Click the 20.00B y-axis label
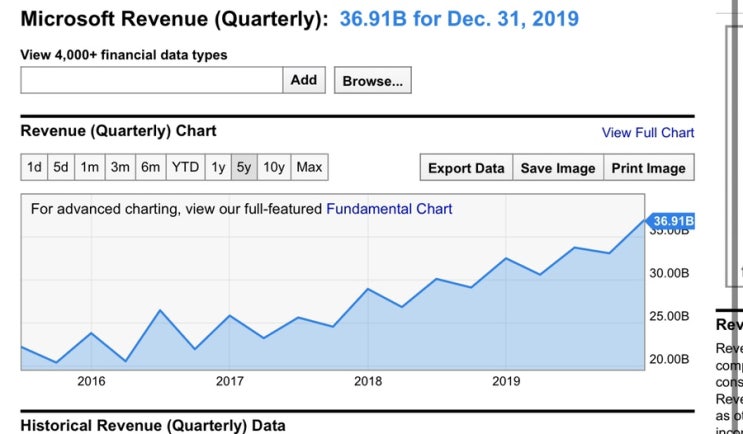Screen dimensions: 743x434 [669, 359]
